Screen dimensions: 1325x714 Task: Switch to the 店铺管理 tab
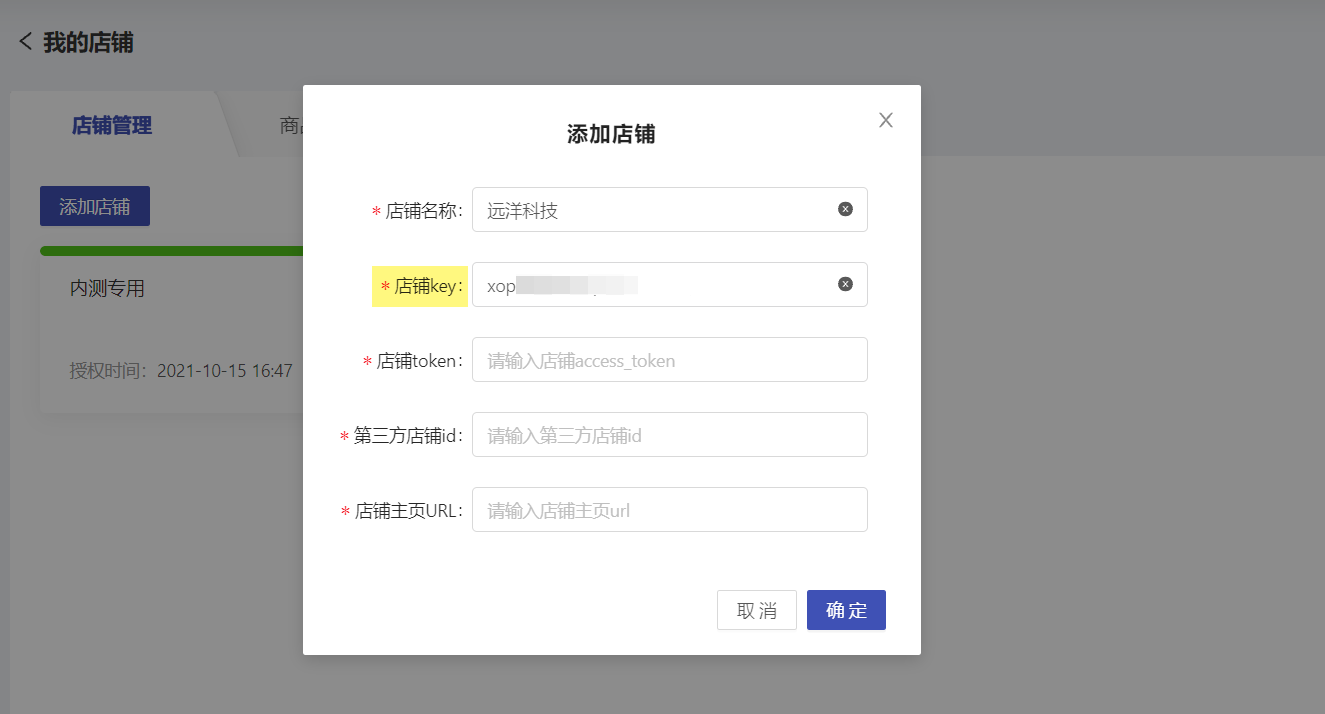[112, 126]
